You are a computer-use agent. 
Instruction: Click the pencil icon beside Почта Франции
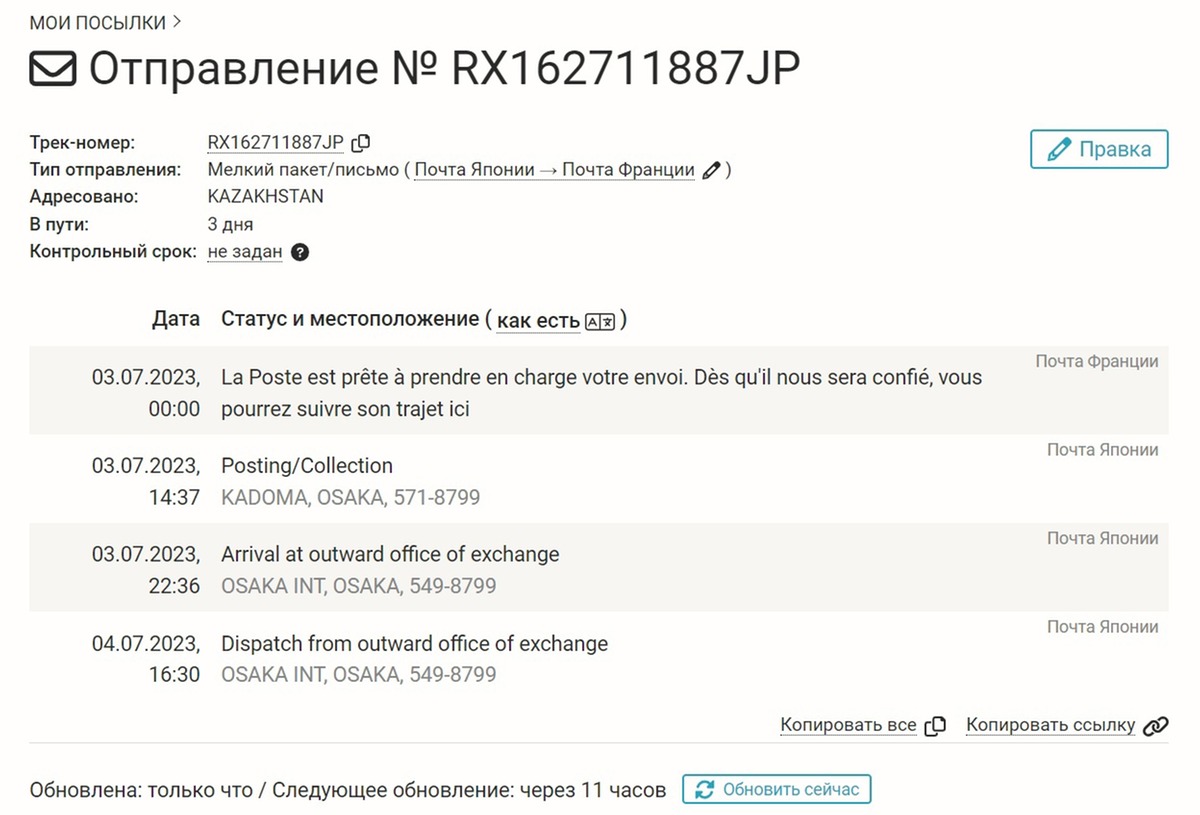711,170
